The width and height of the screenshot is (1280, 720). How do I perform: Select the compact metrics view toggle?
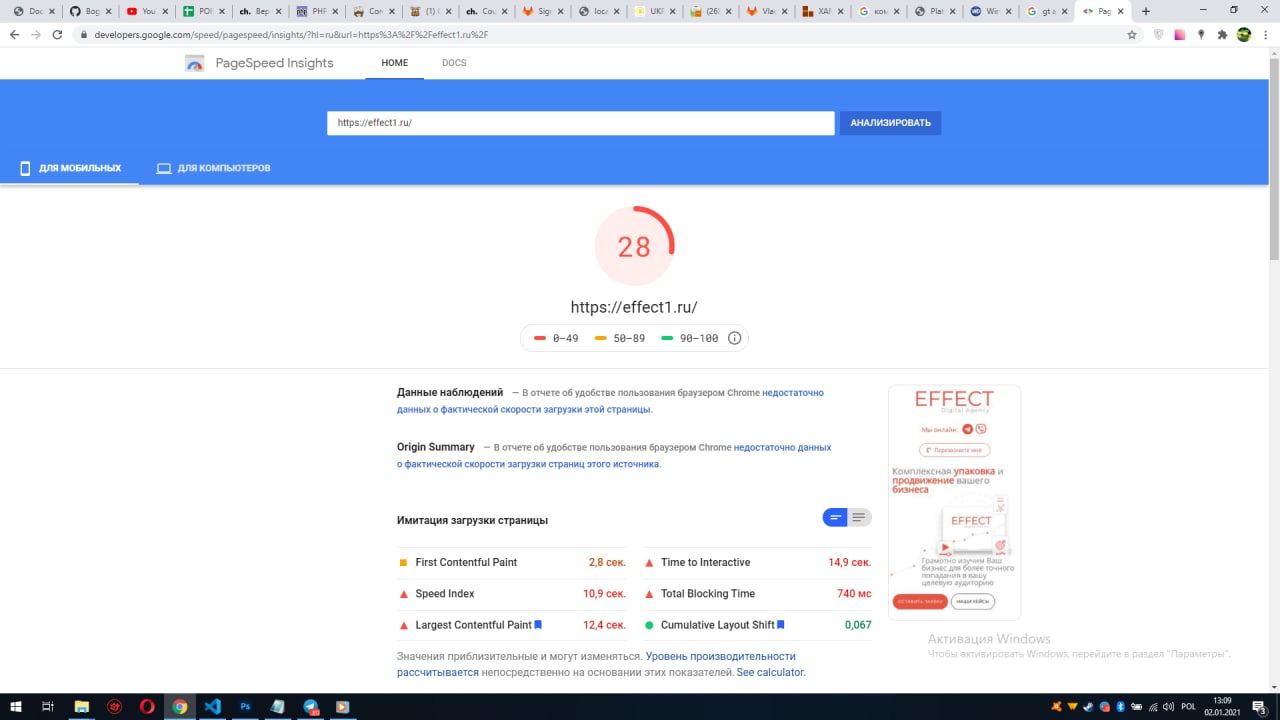(835, 517)
